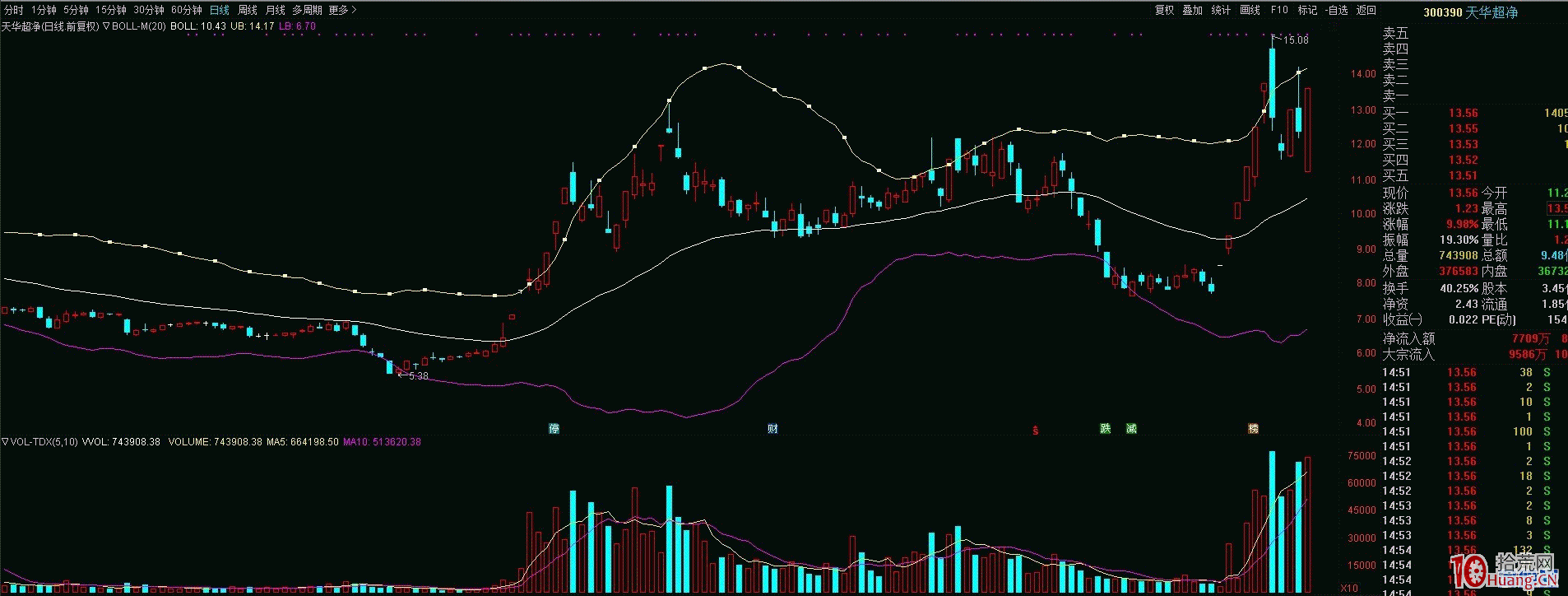Screen dimensions: 1568x596
Task: Select the 日线 daily chart tab
Action: [x=220, y=10]
